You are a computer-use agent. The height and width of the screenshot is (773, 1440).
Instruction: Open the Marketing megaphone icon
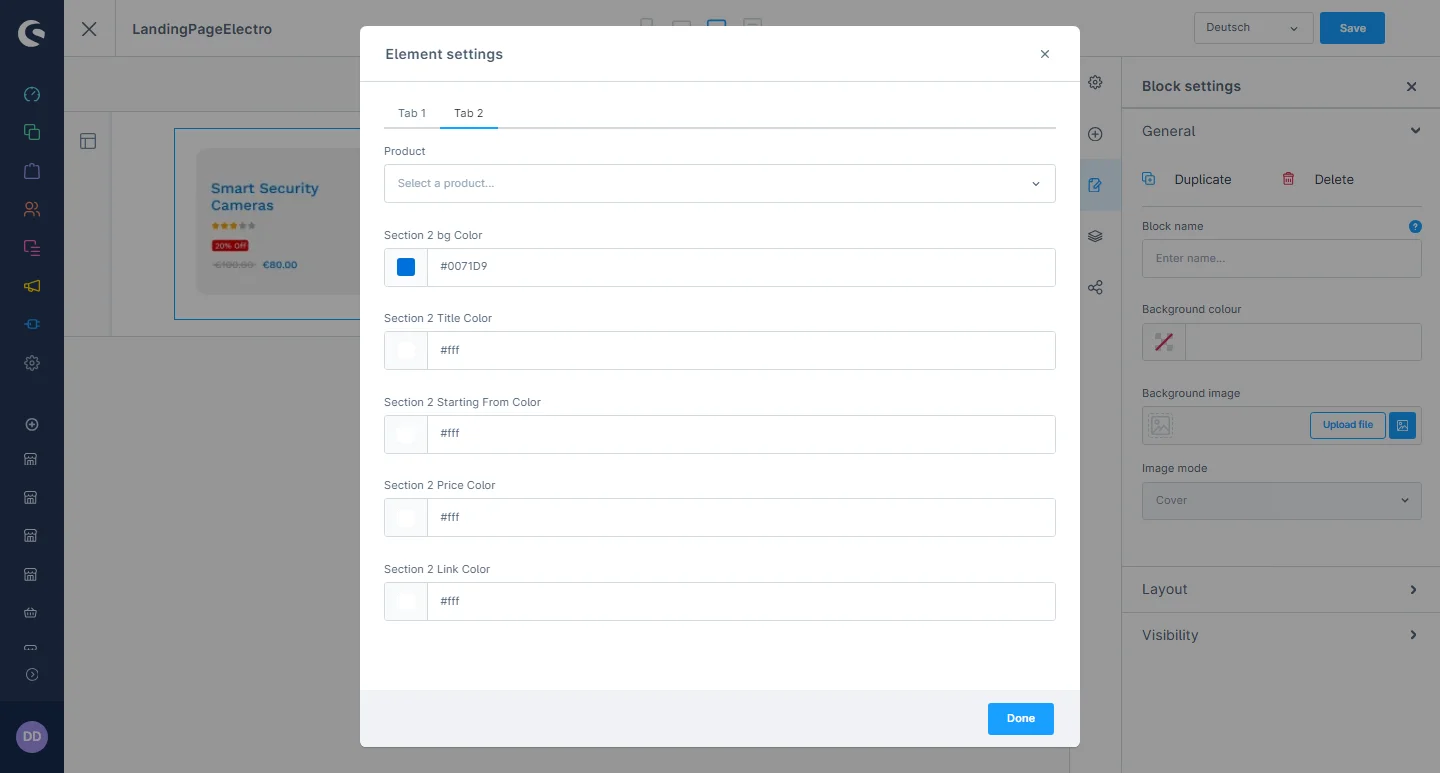click(x=32, y=286)
